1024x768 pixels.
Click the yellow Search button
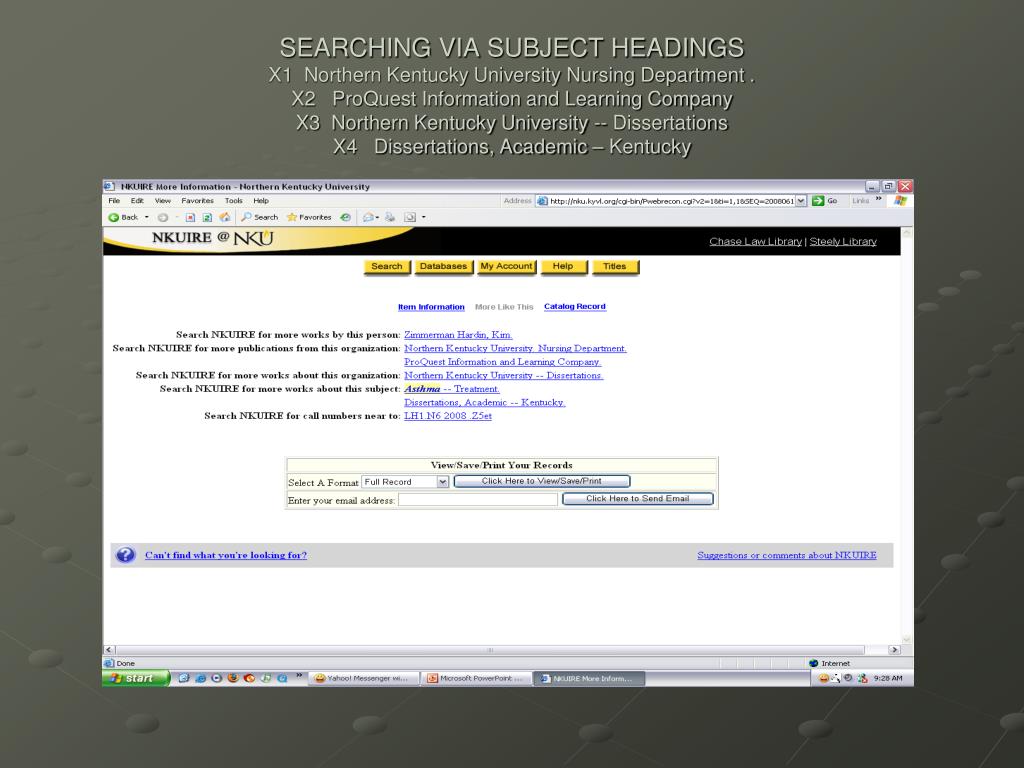click(387, 266)
